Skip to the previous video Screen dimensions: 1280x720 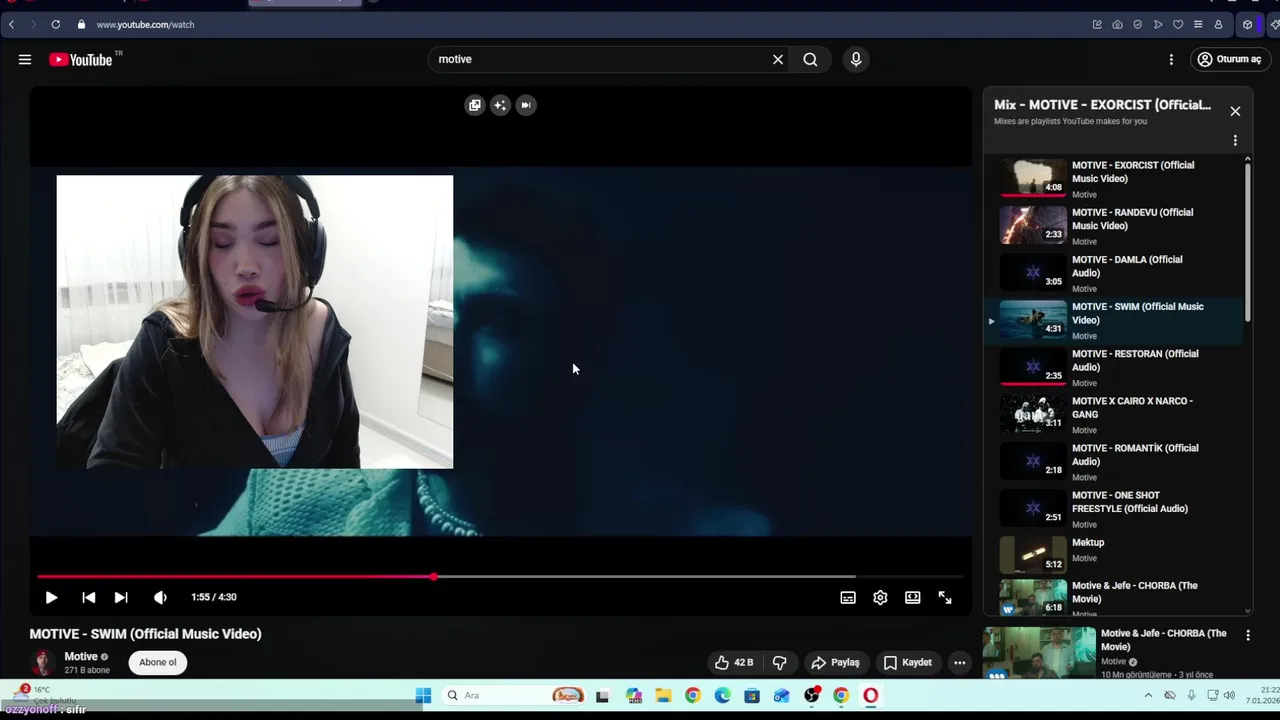(89, 597)
